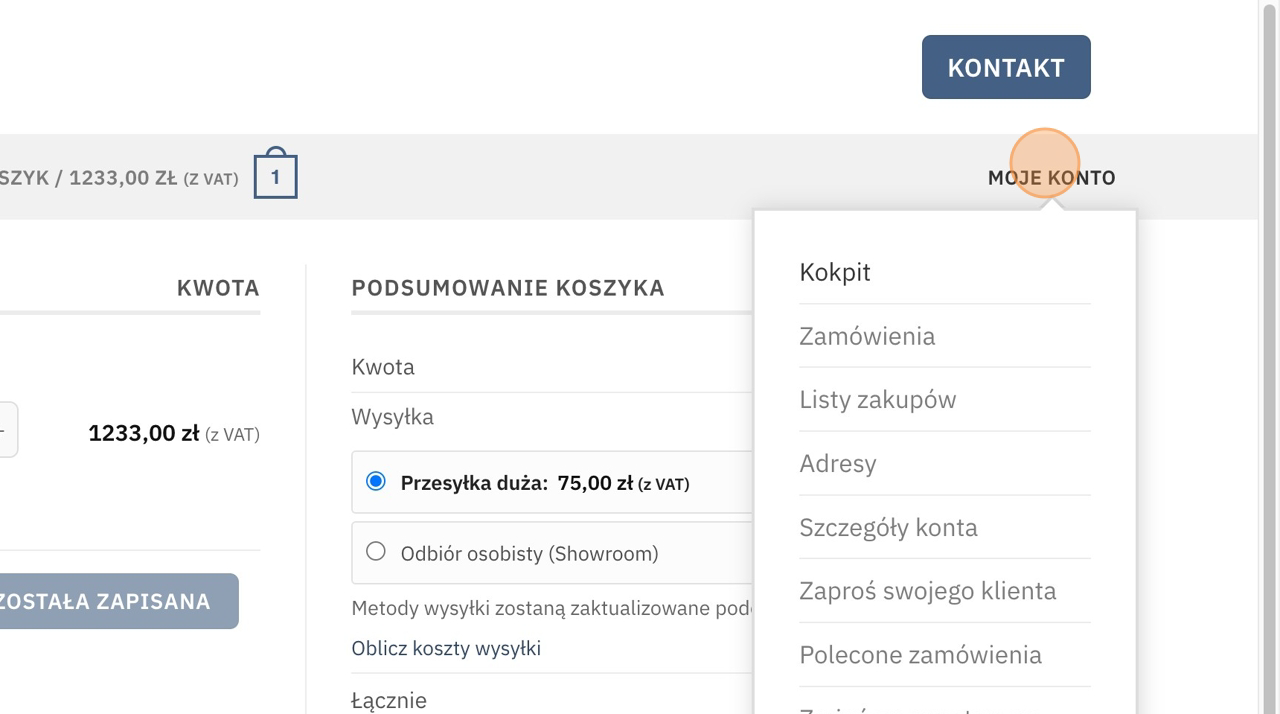
Task: Click the quantity plus stepper button
Action: click(x=6, y=430)
